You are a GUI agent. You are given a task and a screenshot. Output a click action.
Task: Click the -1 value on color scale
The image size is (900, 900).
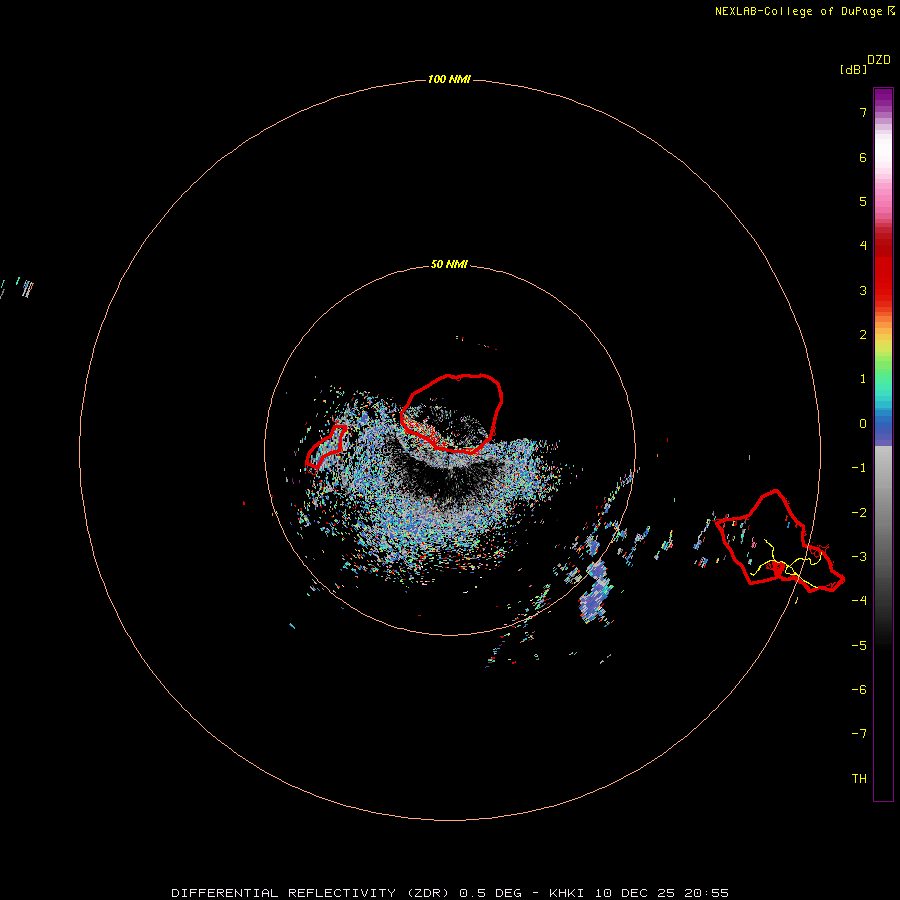point(859,468)
